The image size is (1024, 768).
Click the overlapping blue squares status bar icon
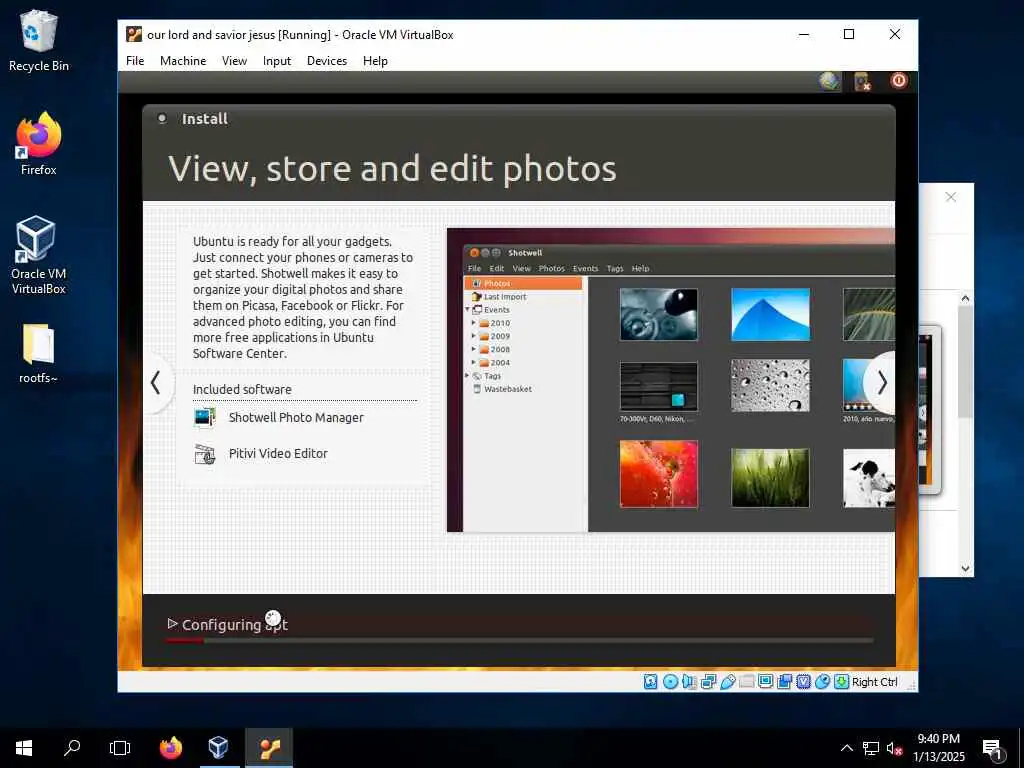784,682
